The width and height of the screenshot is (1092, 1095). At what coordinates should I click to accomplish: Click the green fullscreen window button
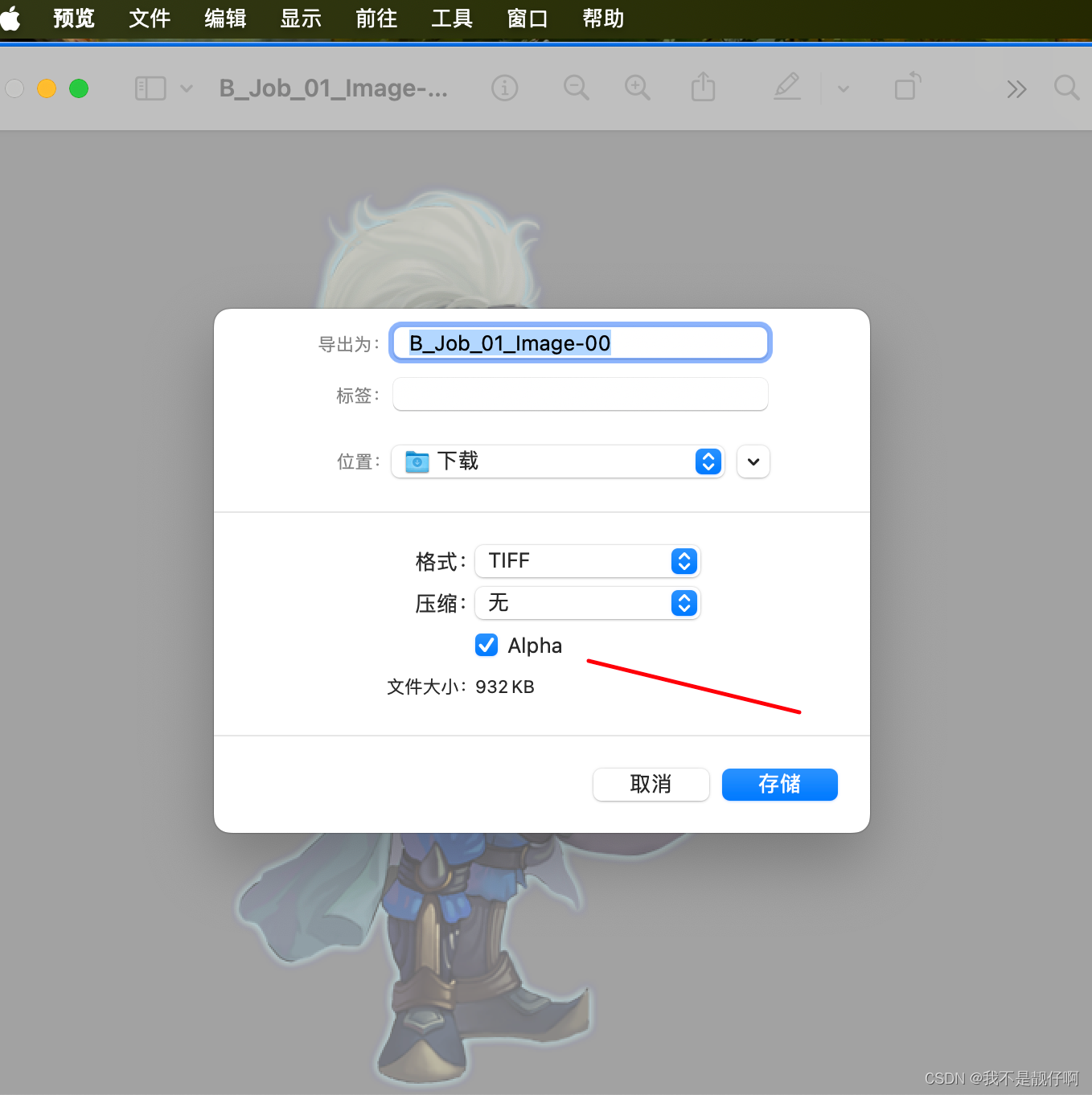click(79, 88)
